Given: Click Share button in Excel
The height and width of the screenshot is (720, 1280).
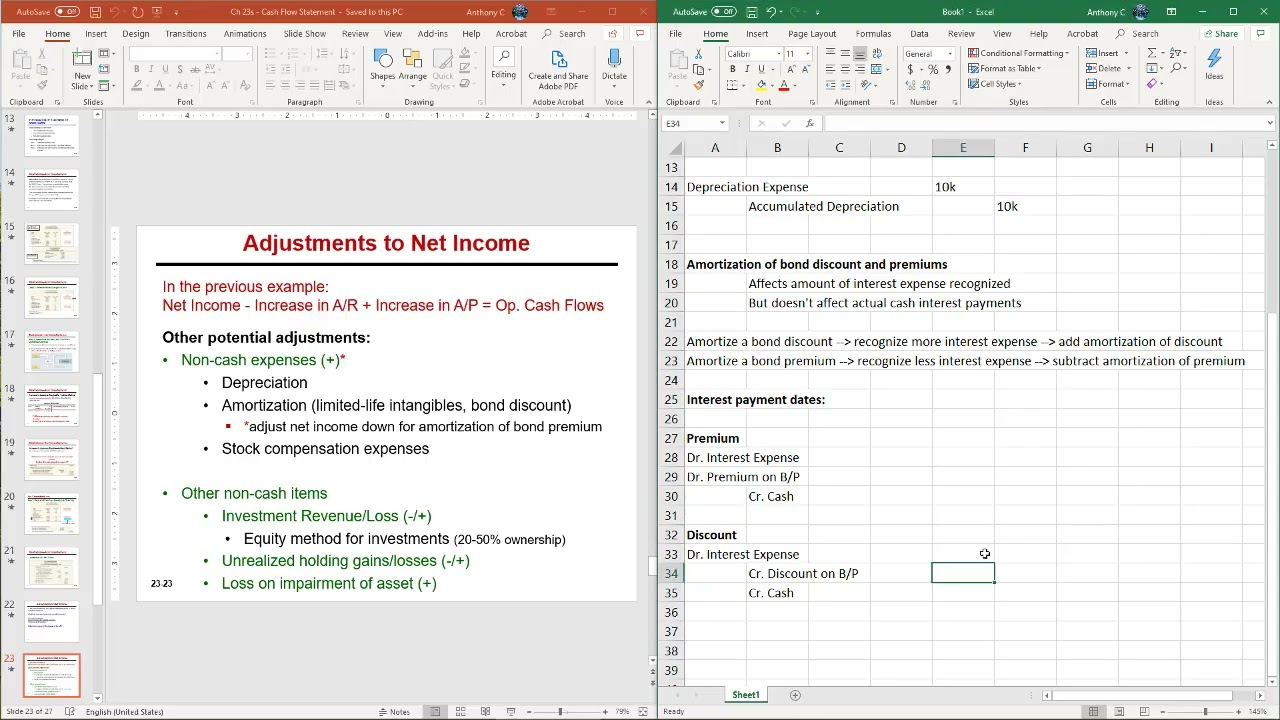Looking at the screenshot, I should click(x=1220, y=34).
